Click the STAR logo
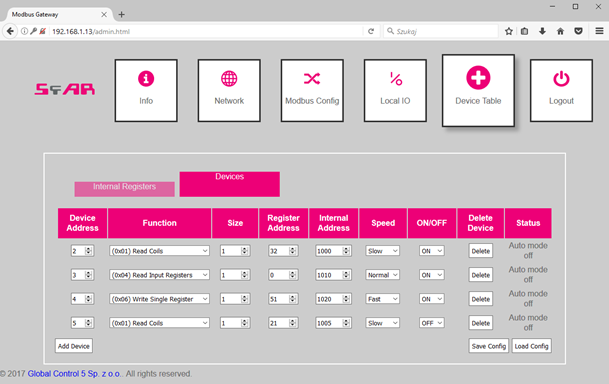This screenshot has width=609, height=384. pyautogui.click(x=64, y=89)
